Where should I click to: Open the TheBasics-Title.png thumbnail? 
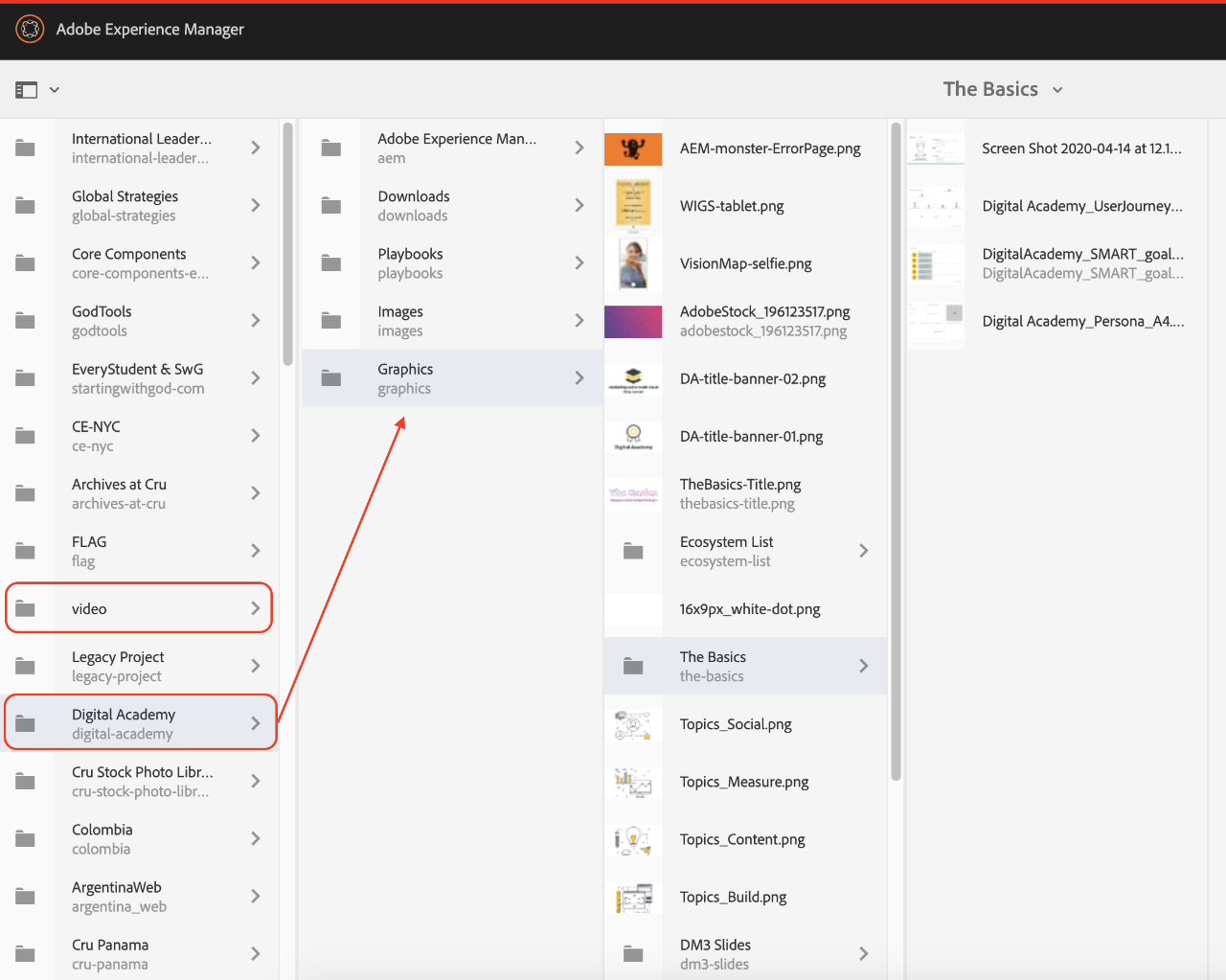click(633, 494)
